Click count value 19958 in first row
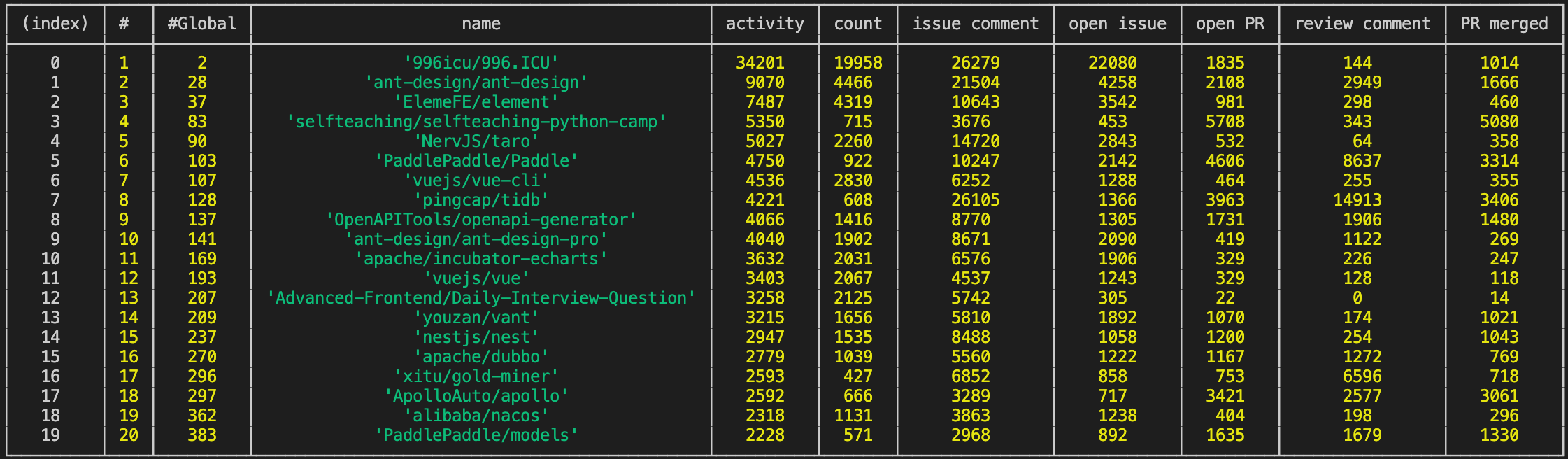The width and height of the screenshot is (1568, 459). click(x=857, y=63)
